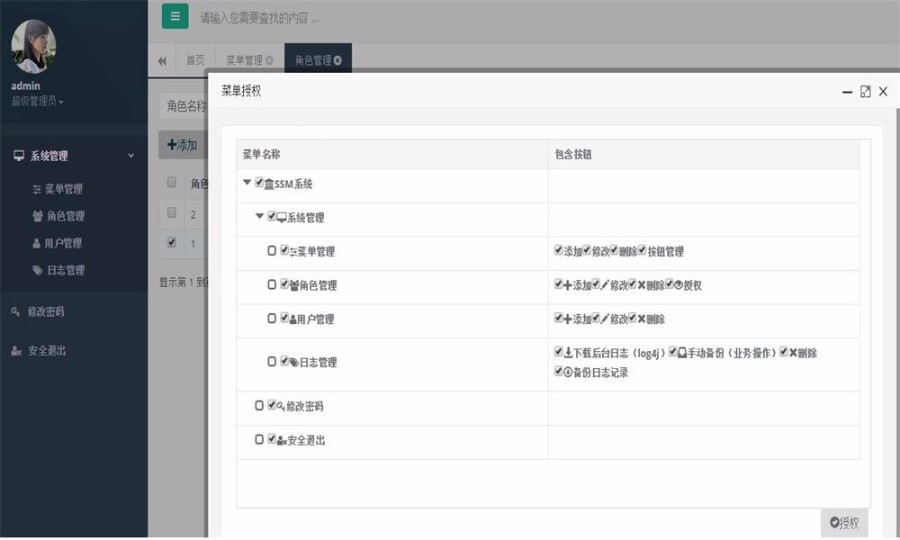Click the tab scroll-left double arrow
Viewport: 900px width, 540px height.
162,61
